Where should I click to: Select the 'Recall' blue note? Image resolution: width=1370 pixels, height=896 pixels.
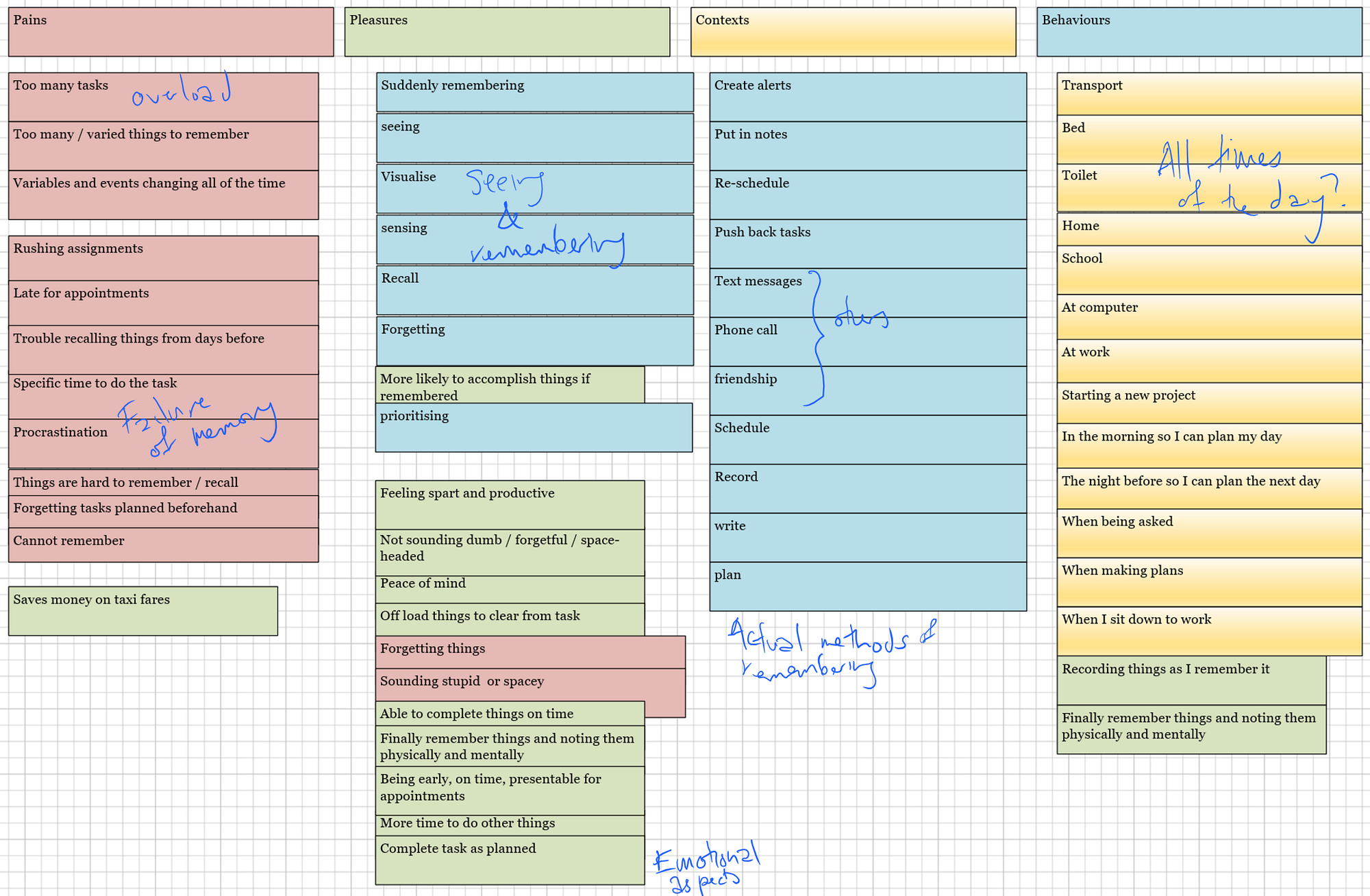(534, 290)
